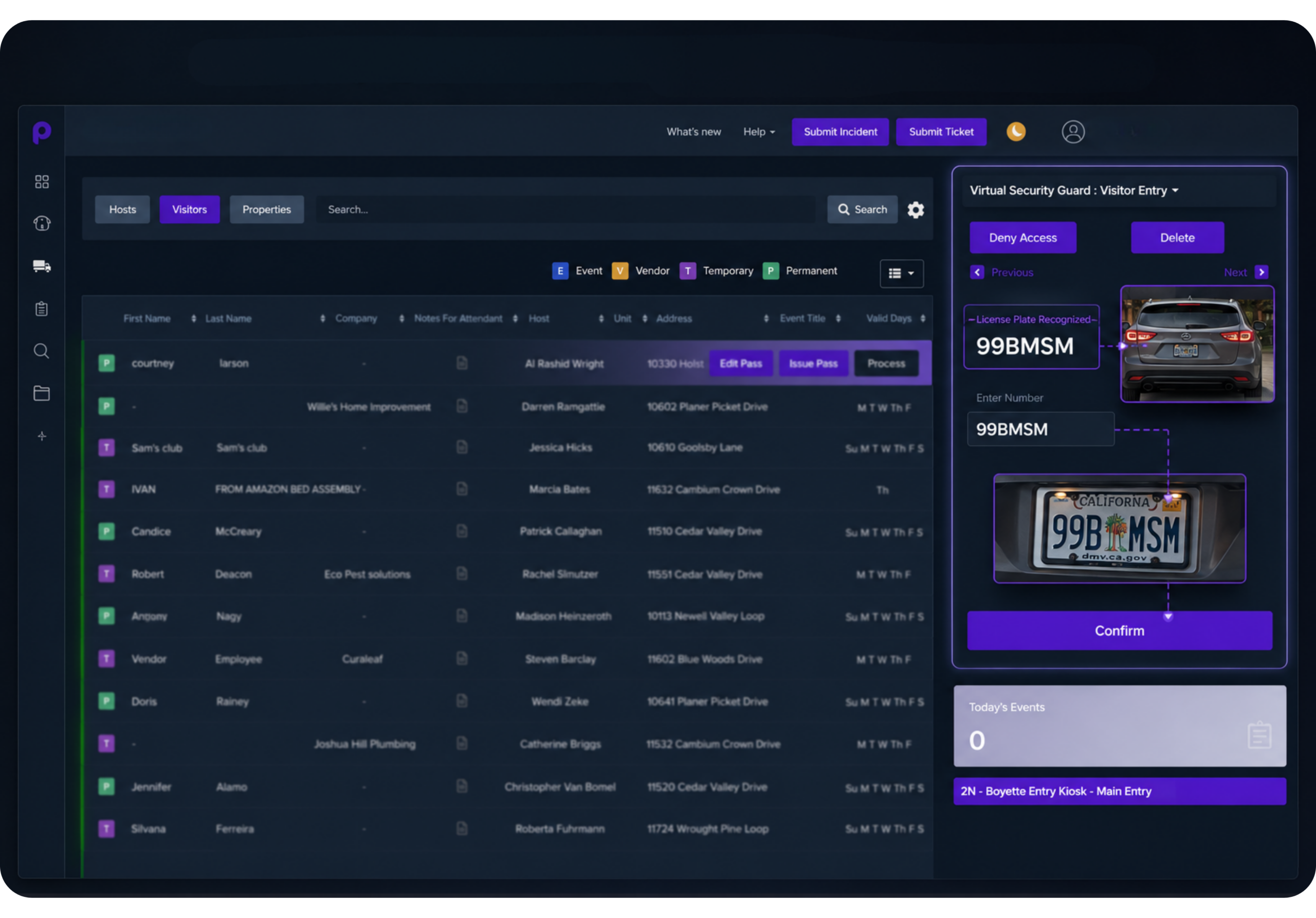Open notes icon in Candice McCreary row
The height and width of the screenshot is (918, 1316).
462,531
